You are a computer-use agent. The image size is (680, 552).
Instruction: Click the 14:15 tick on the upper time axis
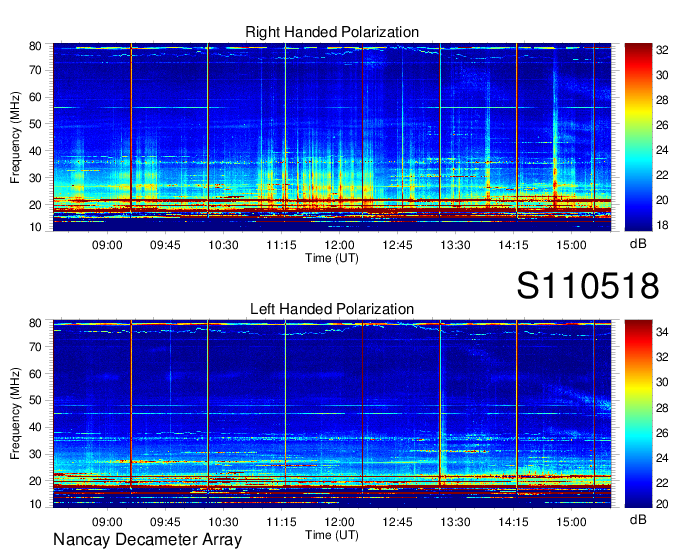(x=513, y=245)
